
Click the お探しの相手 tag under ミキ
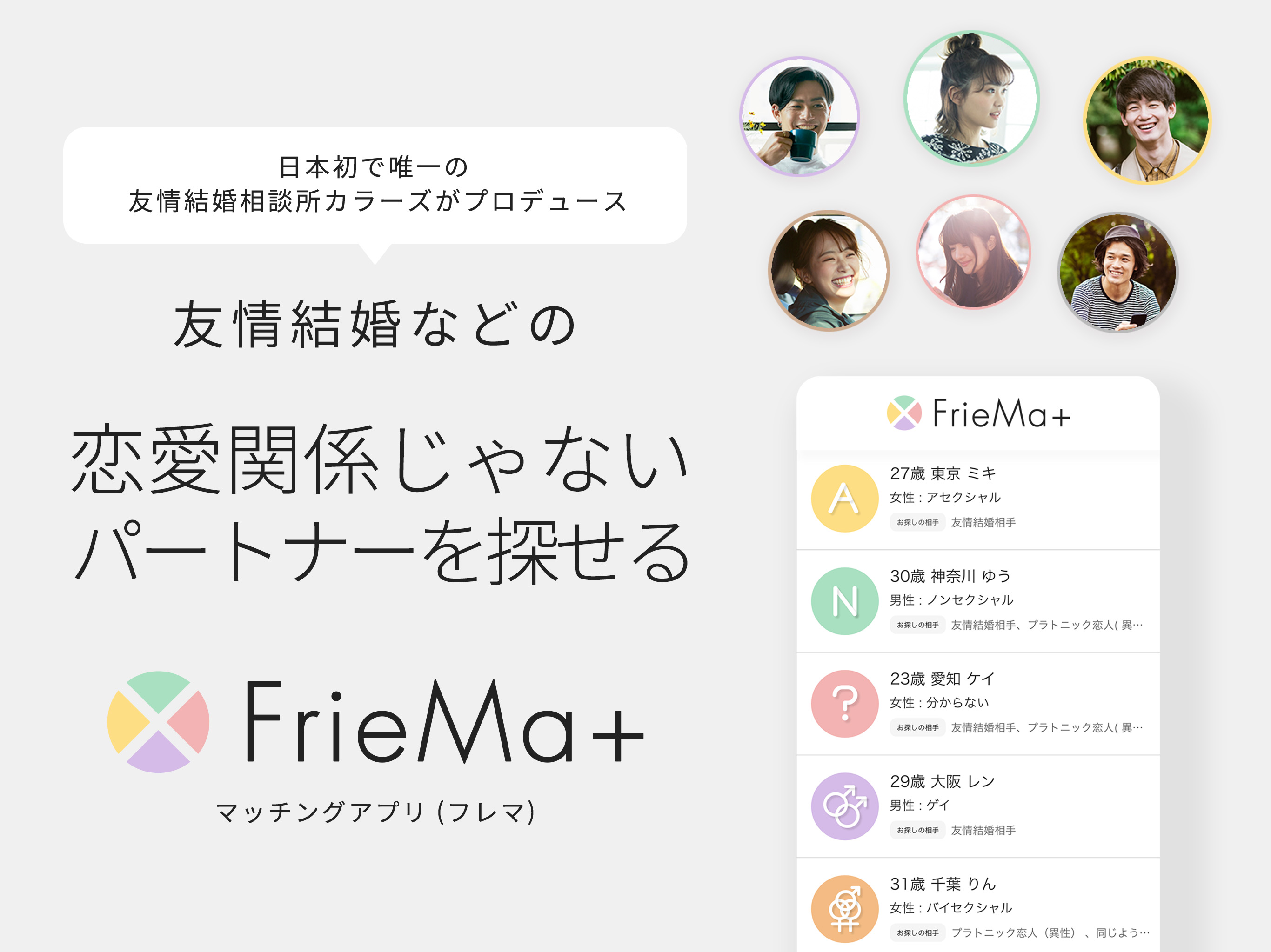pyautogui.click(x=917, y=522)
